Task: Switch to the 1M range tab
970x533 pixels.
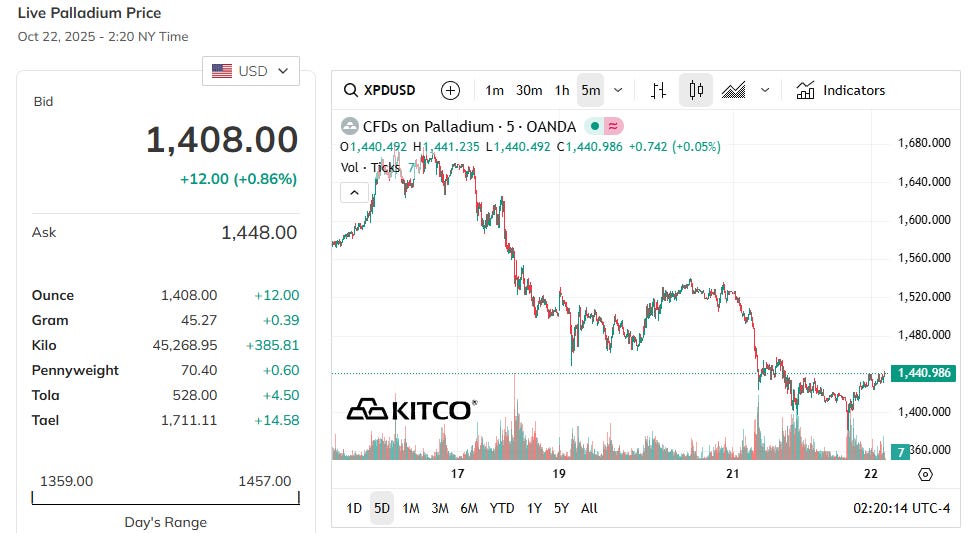Action: click(x=411, y=508)
